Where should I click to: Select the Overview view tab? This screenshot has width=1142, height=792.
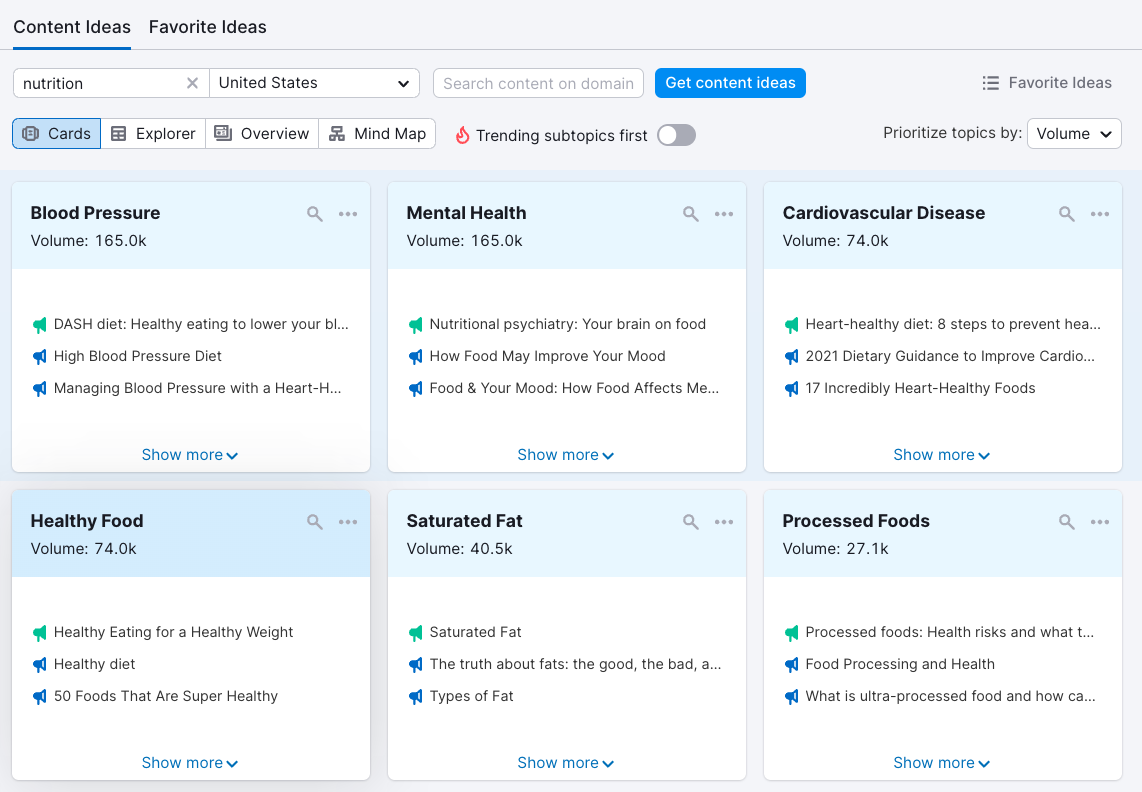click(x=261, y=132)
